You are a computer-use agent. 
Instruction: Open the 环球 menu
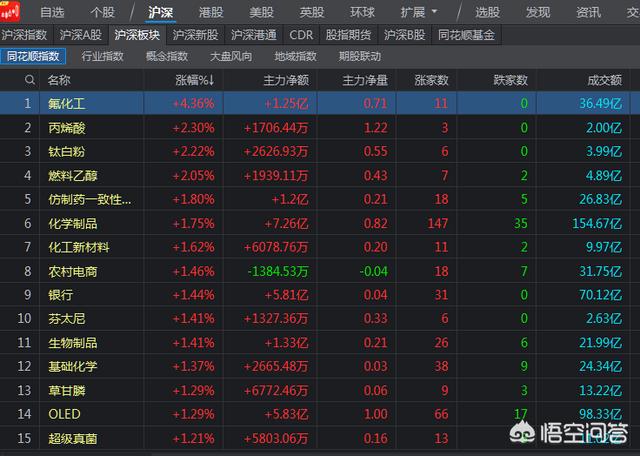coord(362,12)
